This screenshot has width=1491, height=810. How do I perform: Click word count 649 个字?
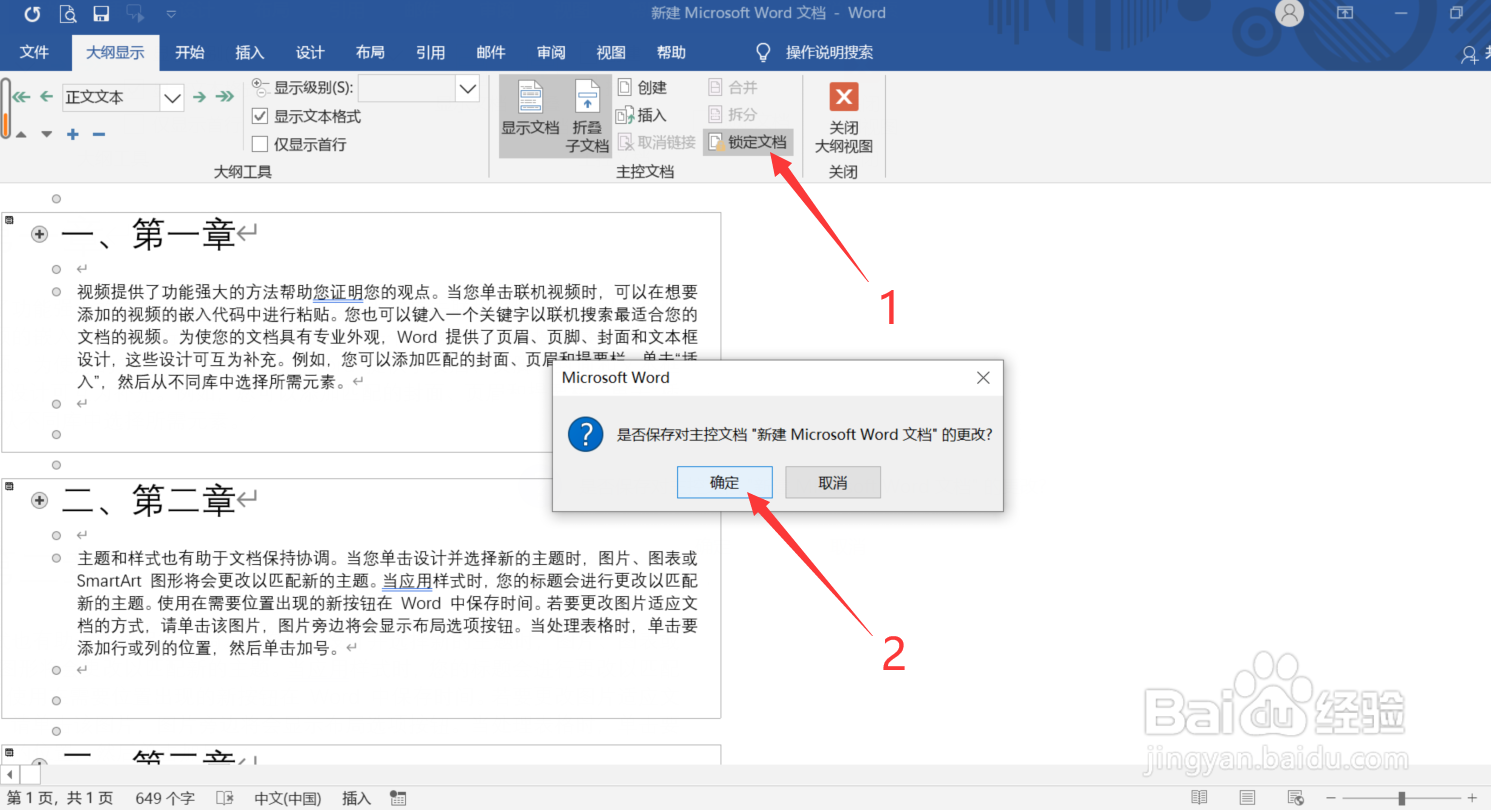165,798
